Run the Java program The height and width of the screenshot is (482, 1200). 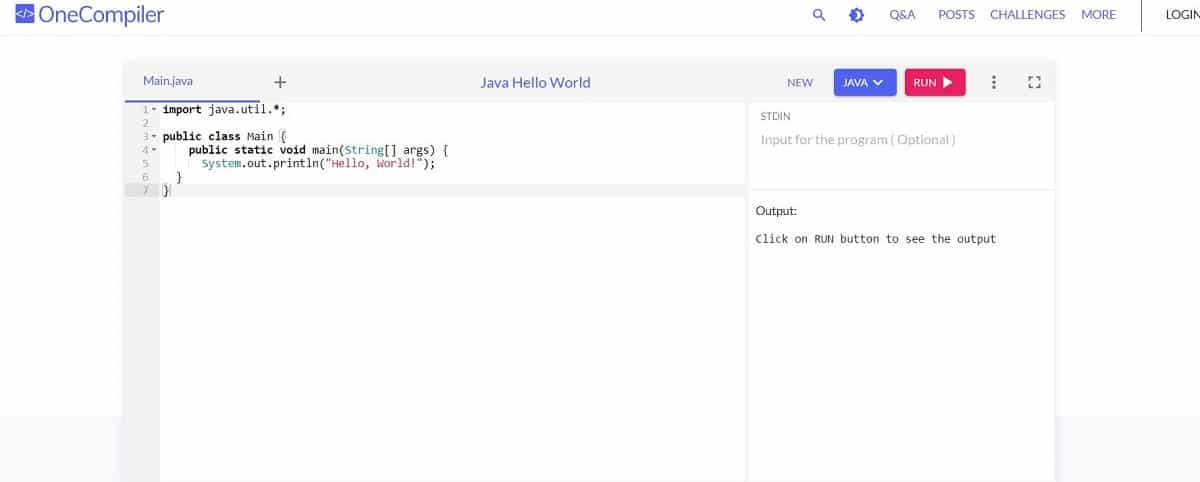935,82
